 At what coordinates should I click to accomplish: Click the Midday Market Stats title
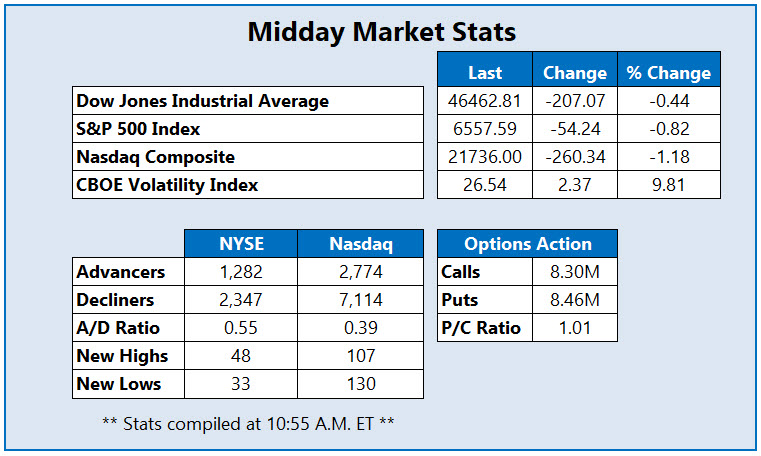[x=381, y=32]
